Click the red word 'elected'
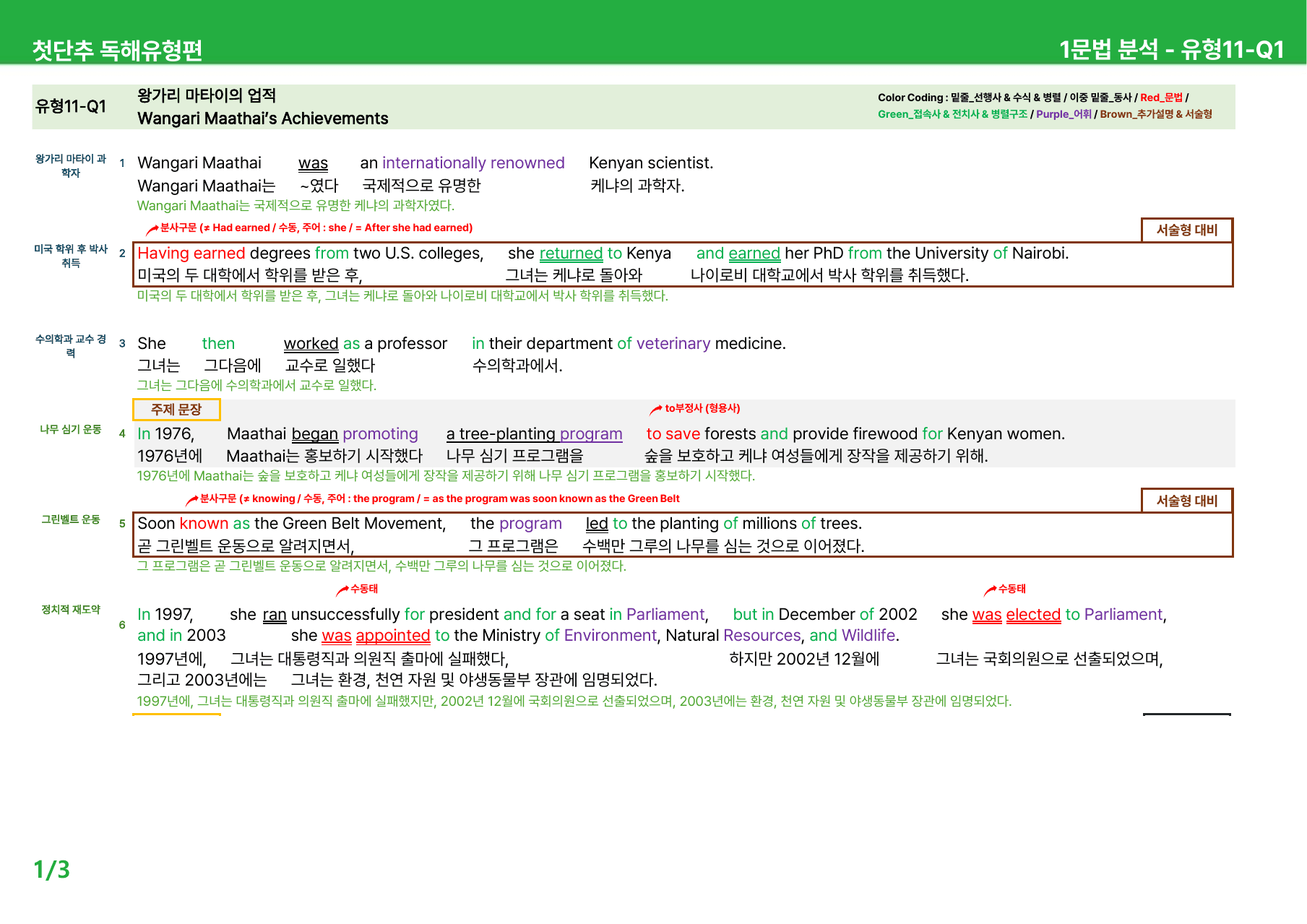1307x924 pixels. pyautogui.click(x=1033, y=615)
